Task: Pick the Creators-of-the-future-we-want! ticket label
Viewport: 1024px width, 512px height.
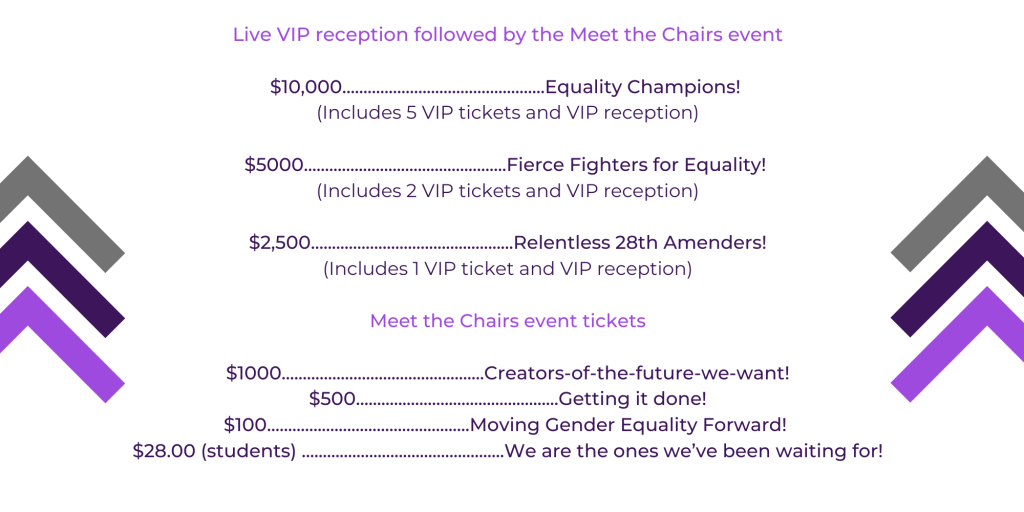Action: pos(636,373)
